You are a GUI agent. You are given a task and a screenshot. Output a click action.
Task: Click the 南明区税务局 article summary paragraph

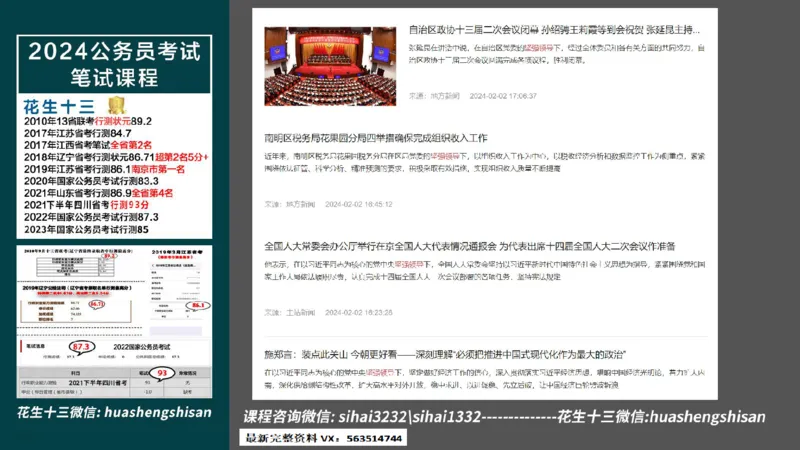pyautogui.click(x=484, y=162)
